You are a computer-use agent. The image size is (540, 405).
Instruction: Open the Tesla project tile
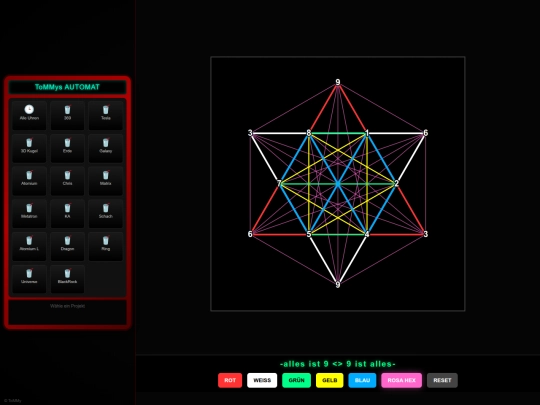pos(106,115)
